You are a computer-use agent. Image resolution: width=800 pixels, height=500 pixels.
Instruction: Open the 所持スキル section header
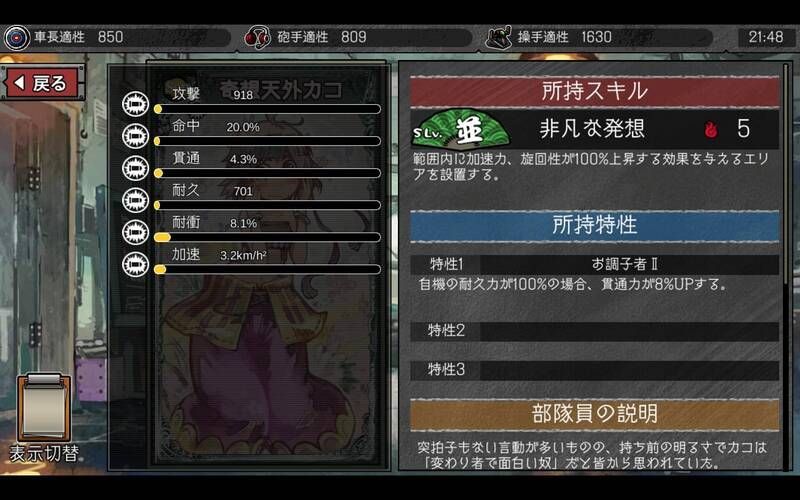[x=594, y=92]
